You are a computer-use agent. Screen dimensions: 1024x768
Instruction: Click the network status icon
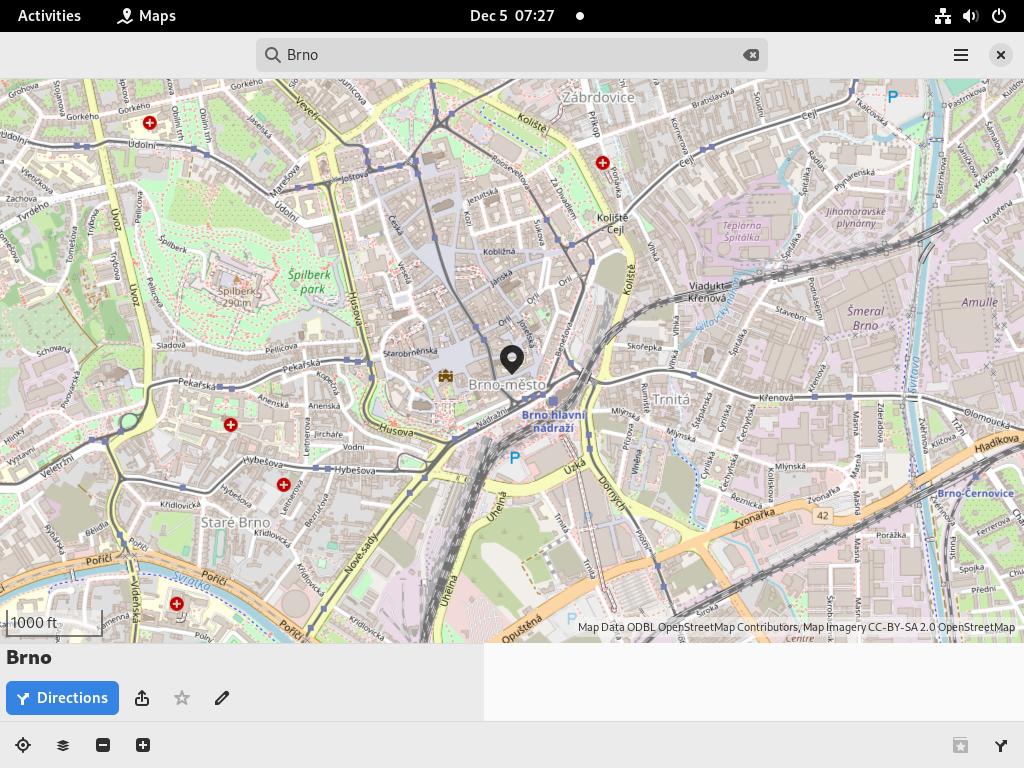click(942, 16)
